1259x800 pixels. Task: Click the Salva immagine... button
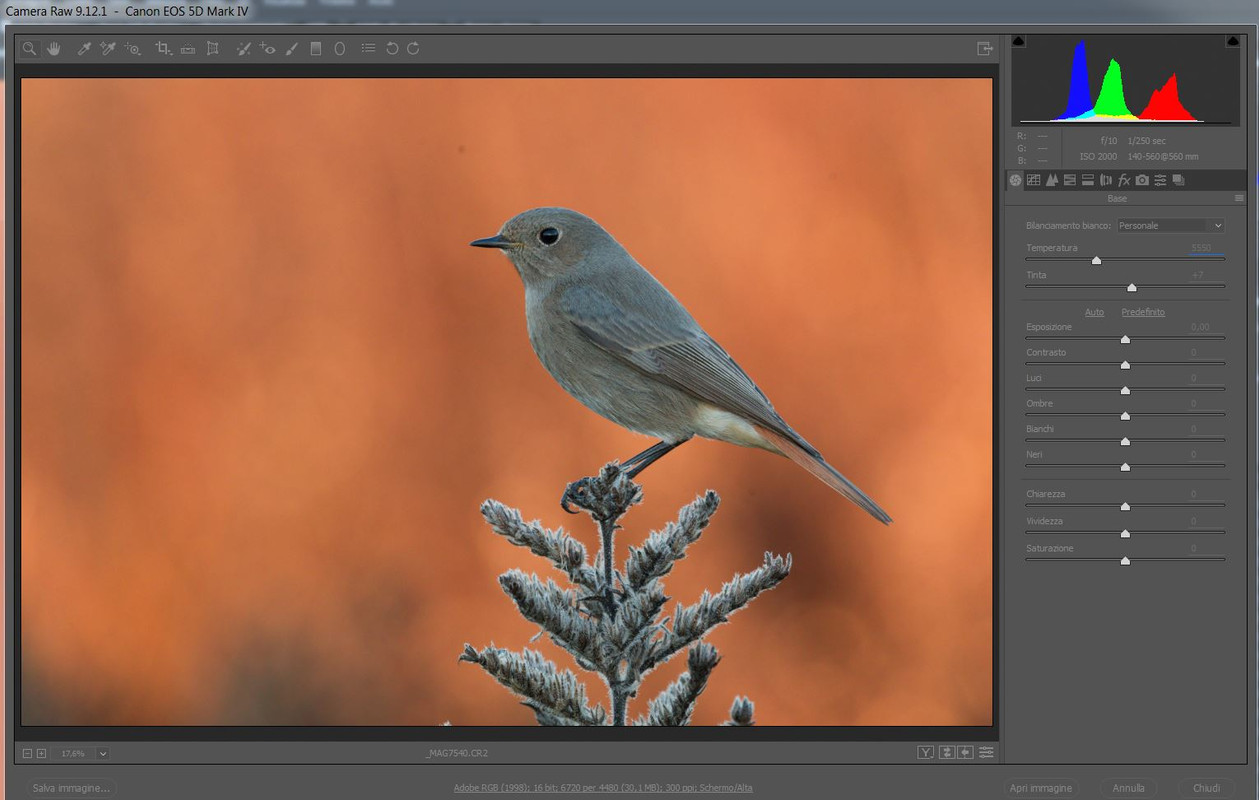pos(71,788)
